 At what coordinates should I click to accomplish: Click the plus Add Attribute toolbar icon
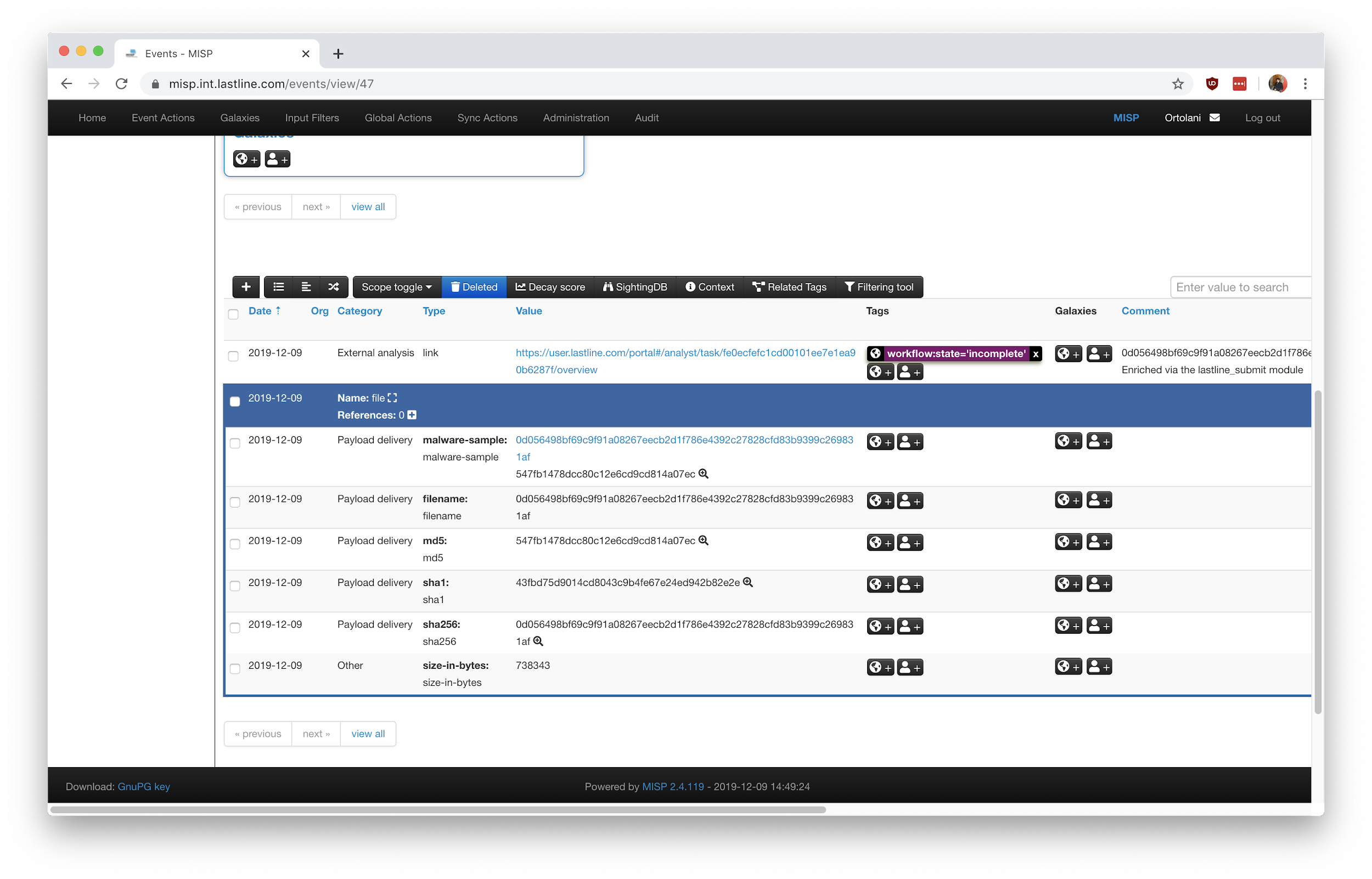click(x=246, y=287)
